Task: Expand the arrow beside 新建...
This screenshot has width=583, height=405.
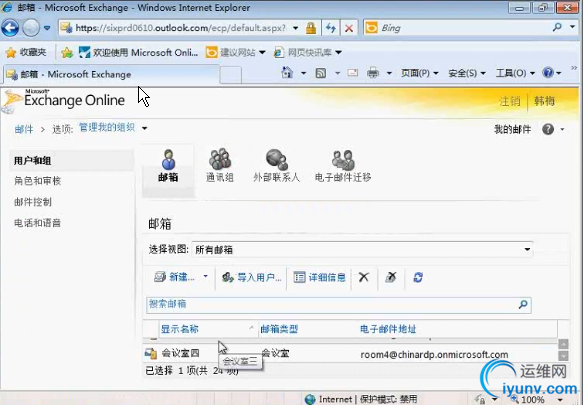Action: click(205, 277)
